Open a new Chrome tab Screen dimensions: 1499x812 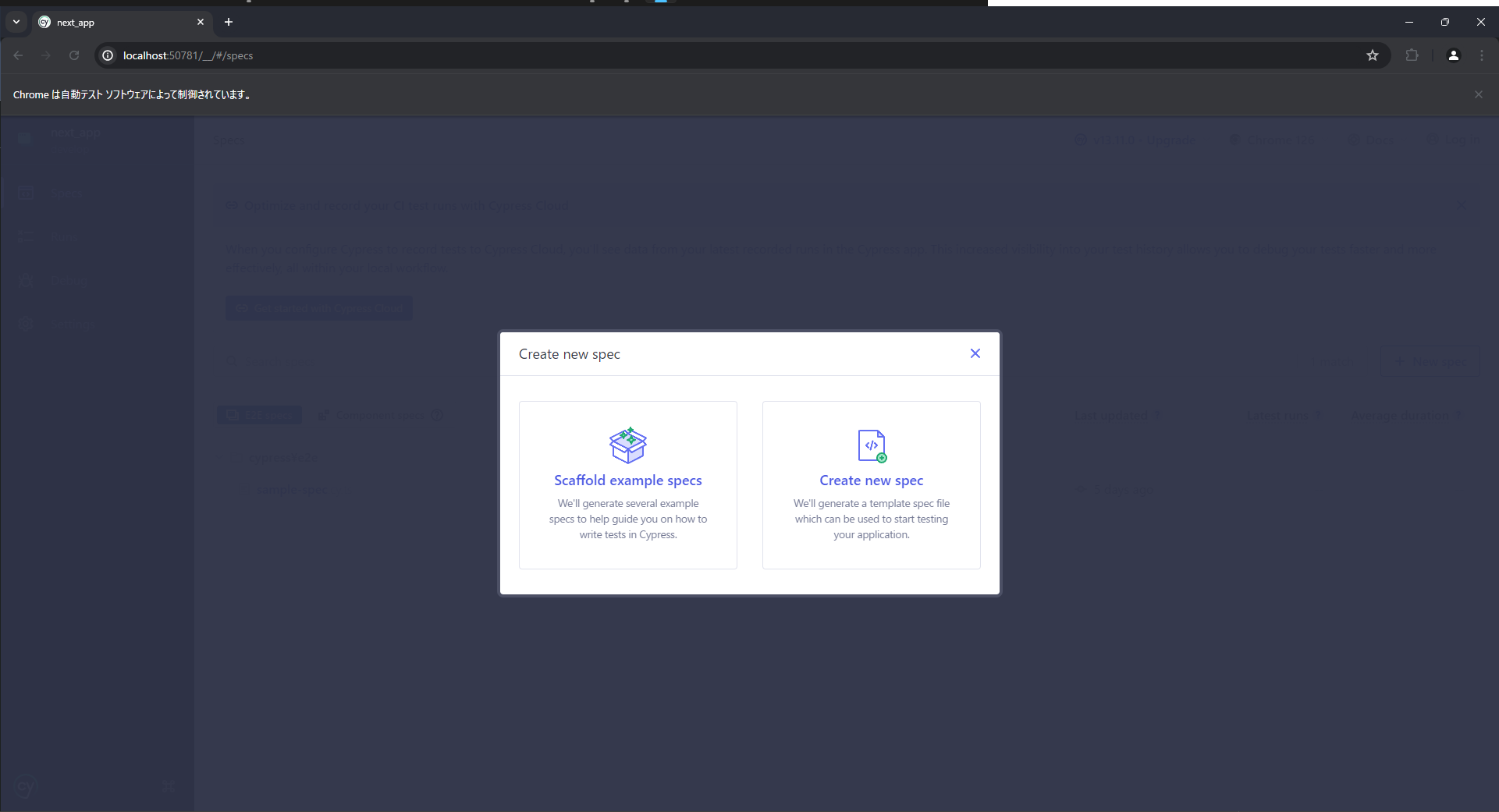point(229,22)
